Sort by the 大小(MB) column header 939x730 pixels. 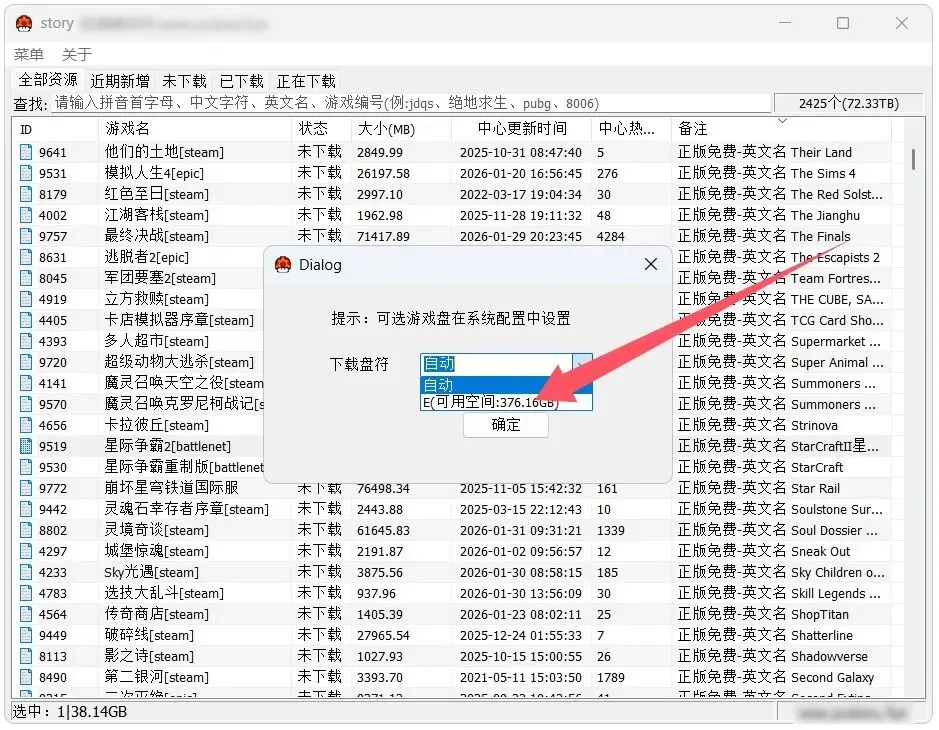point(401,129)
